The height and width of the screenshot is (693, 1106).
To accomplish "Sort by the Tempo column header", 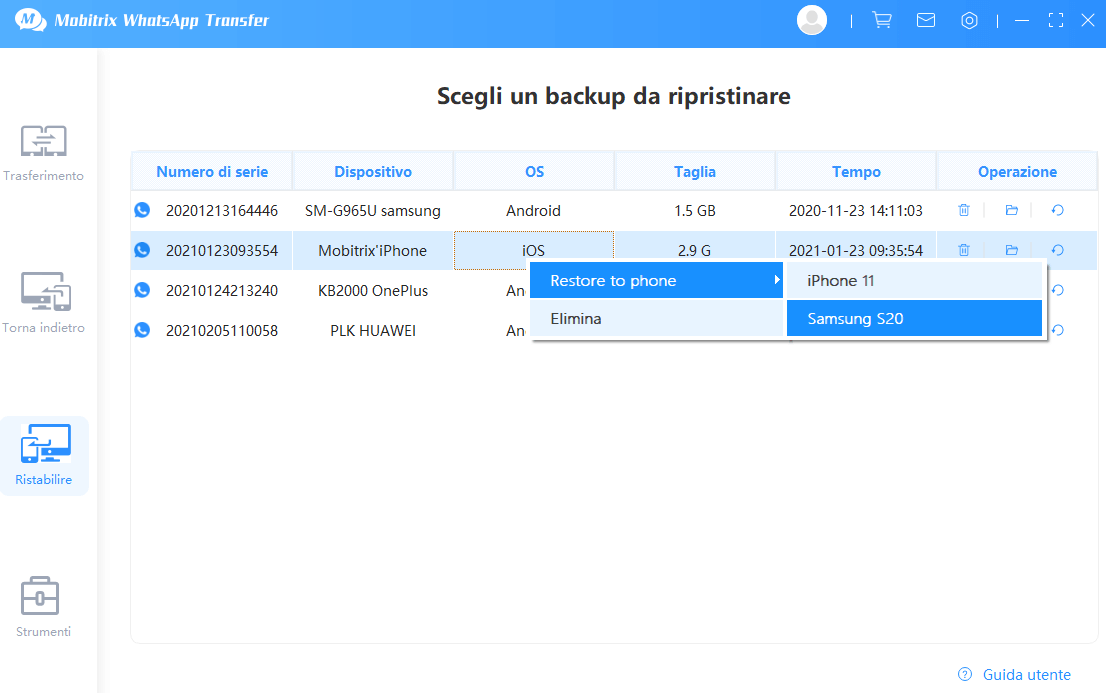I will pyautogui.click(x=856, y=171).
